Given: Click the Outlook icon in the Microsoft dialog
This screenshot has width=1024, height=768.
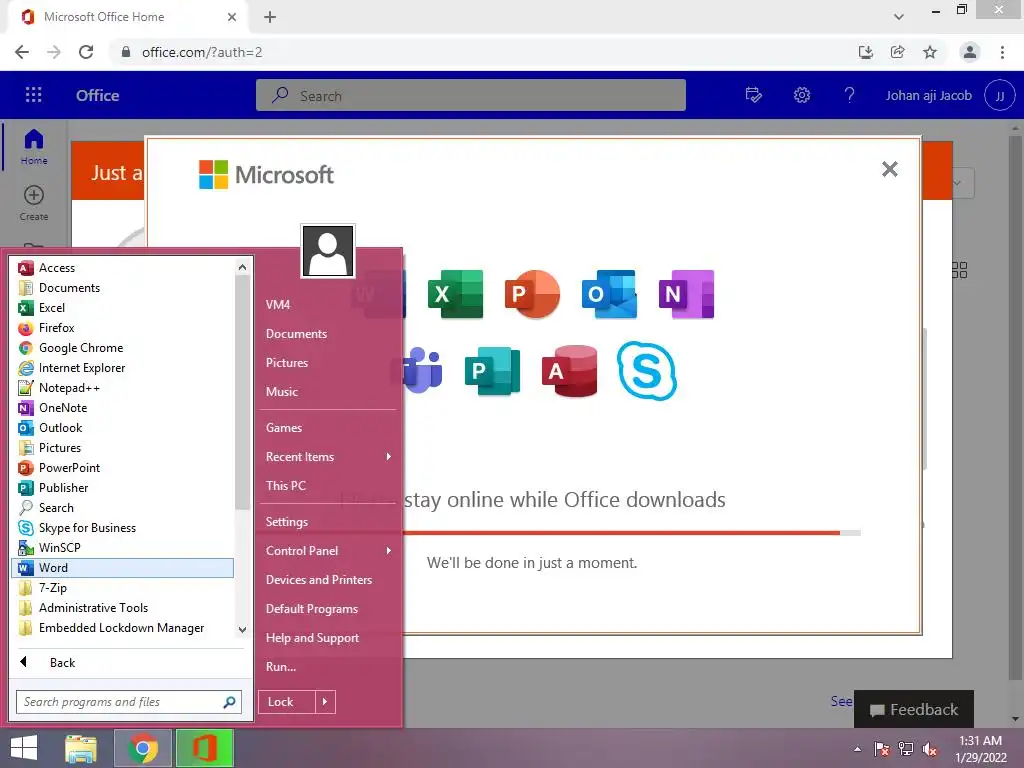Looking at the screenshot, I should pos(609,294).
